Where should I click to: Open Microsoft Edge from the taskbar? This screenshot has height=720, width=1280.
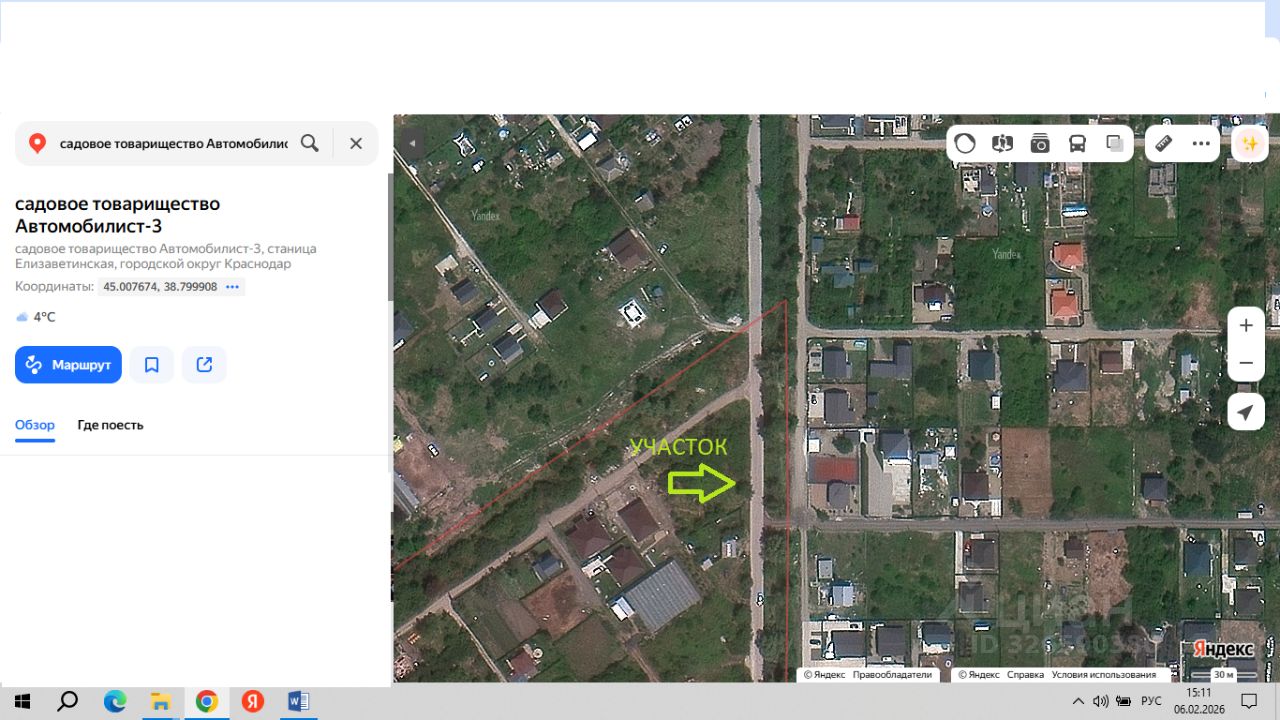pos(115,701)
